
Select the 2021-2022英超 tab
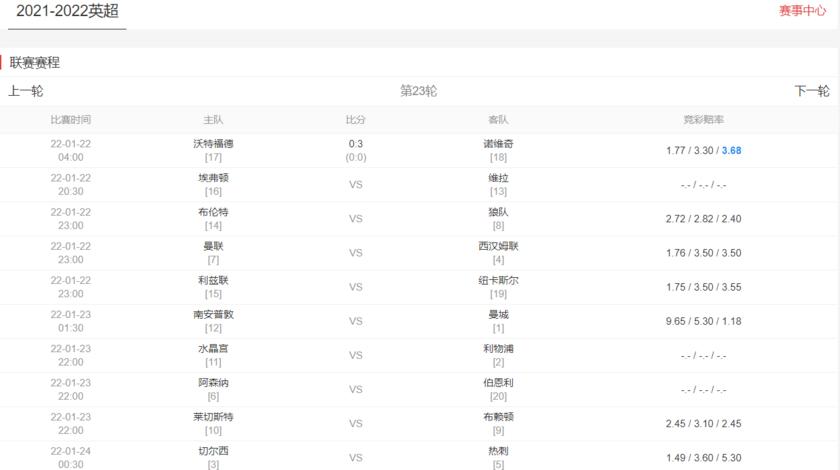[x=67, y=11]
